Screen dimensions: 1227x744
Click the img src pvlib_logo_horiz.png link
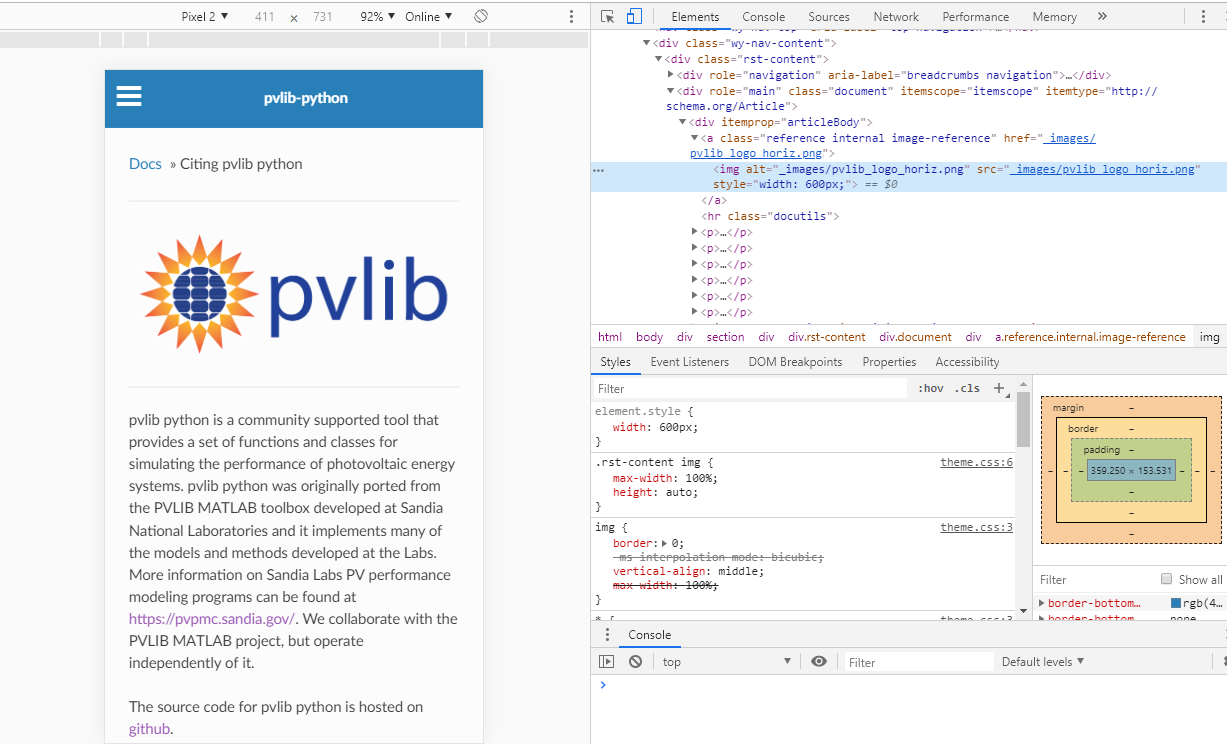(x=1103, y=169)
